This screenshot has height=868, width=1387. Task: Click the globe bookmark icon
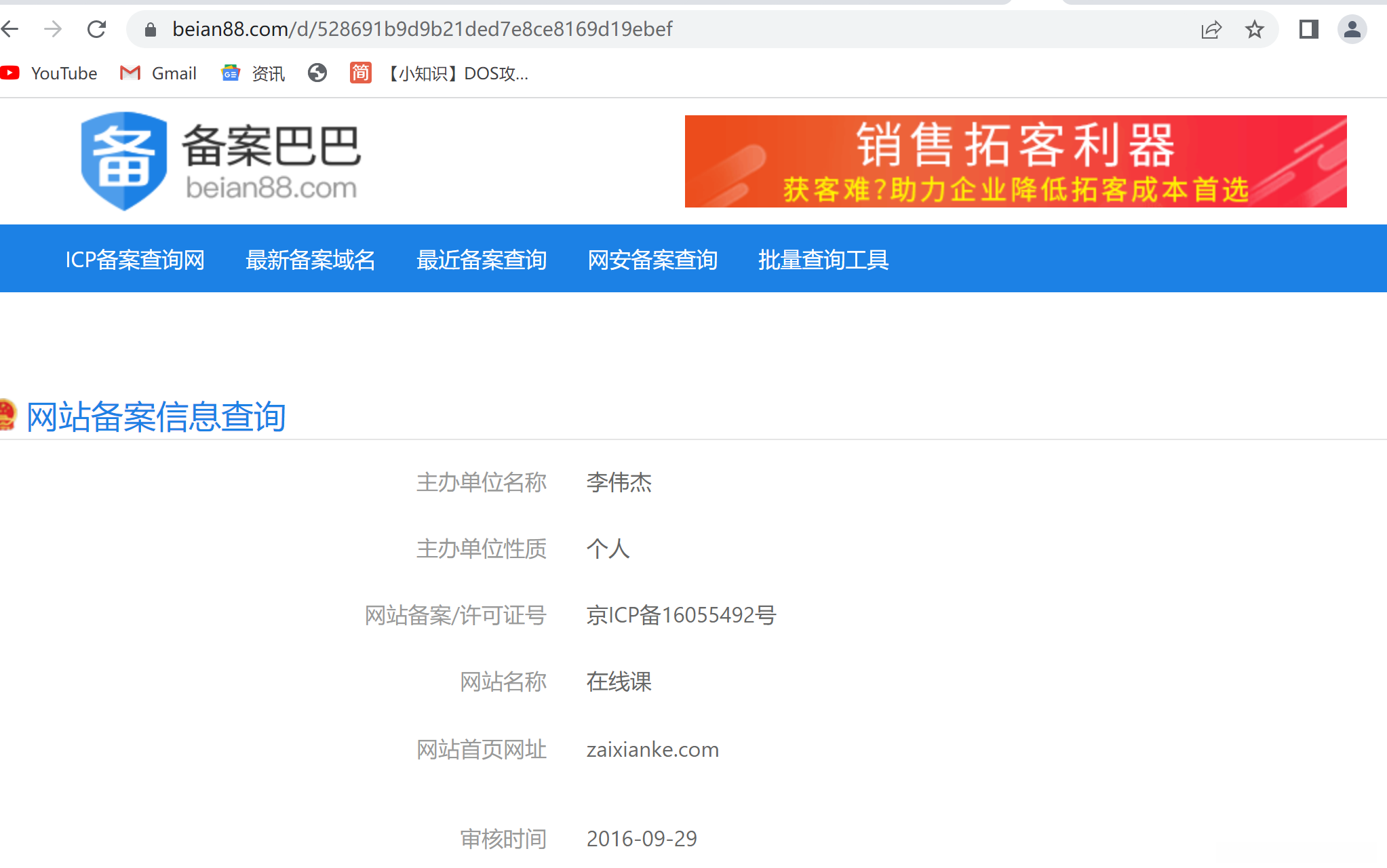coord(317,73)
